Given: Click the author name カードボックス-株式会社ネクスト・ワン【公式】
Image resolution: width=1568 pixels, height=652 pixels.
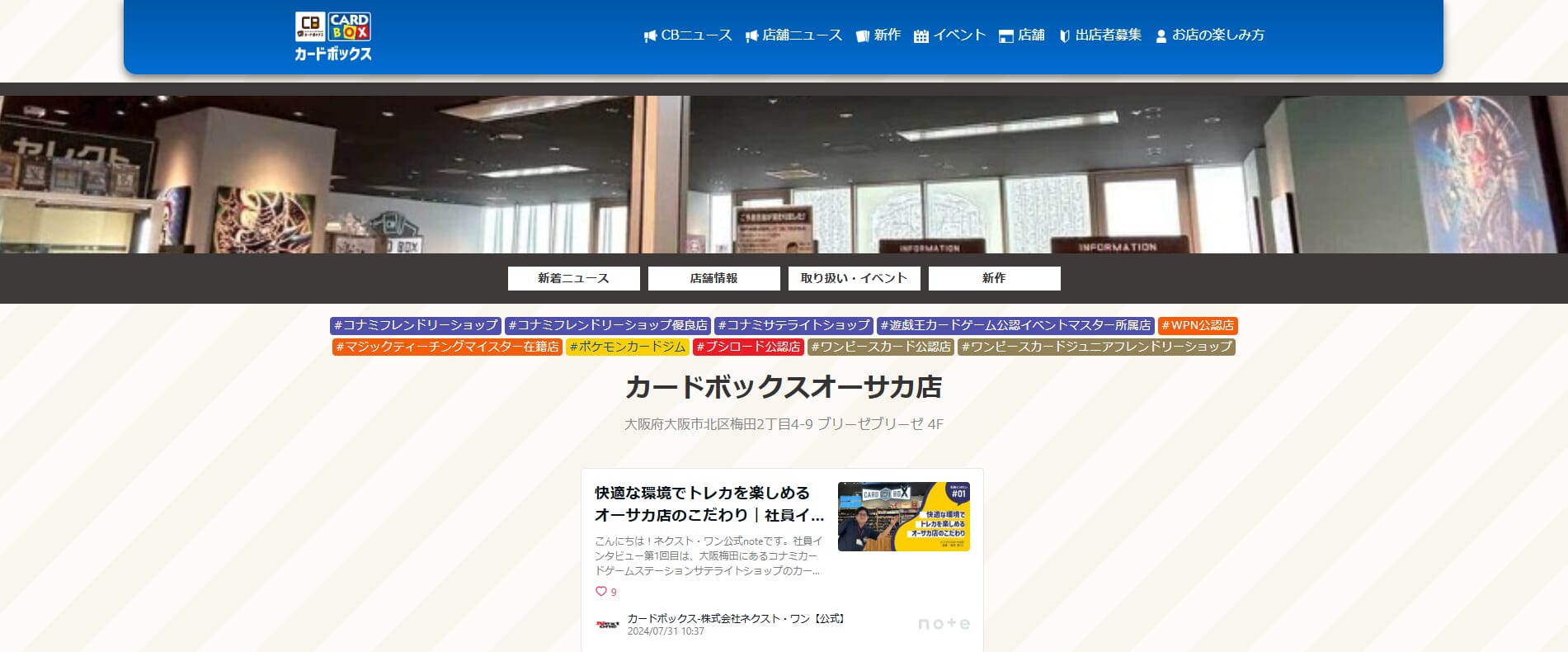Looking at the screenshot, I should coord(737,618).
